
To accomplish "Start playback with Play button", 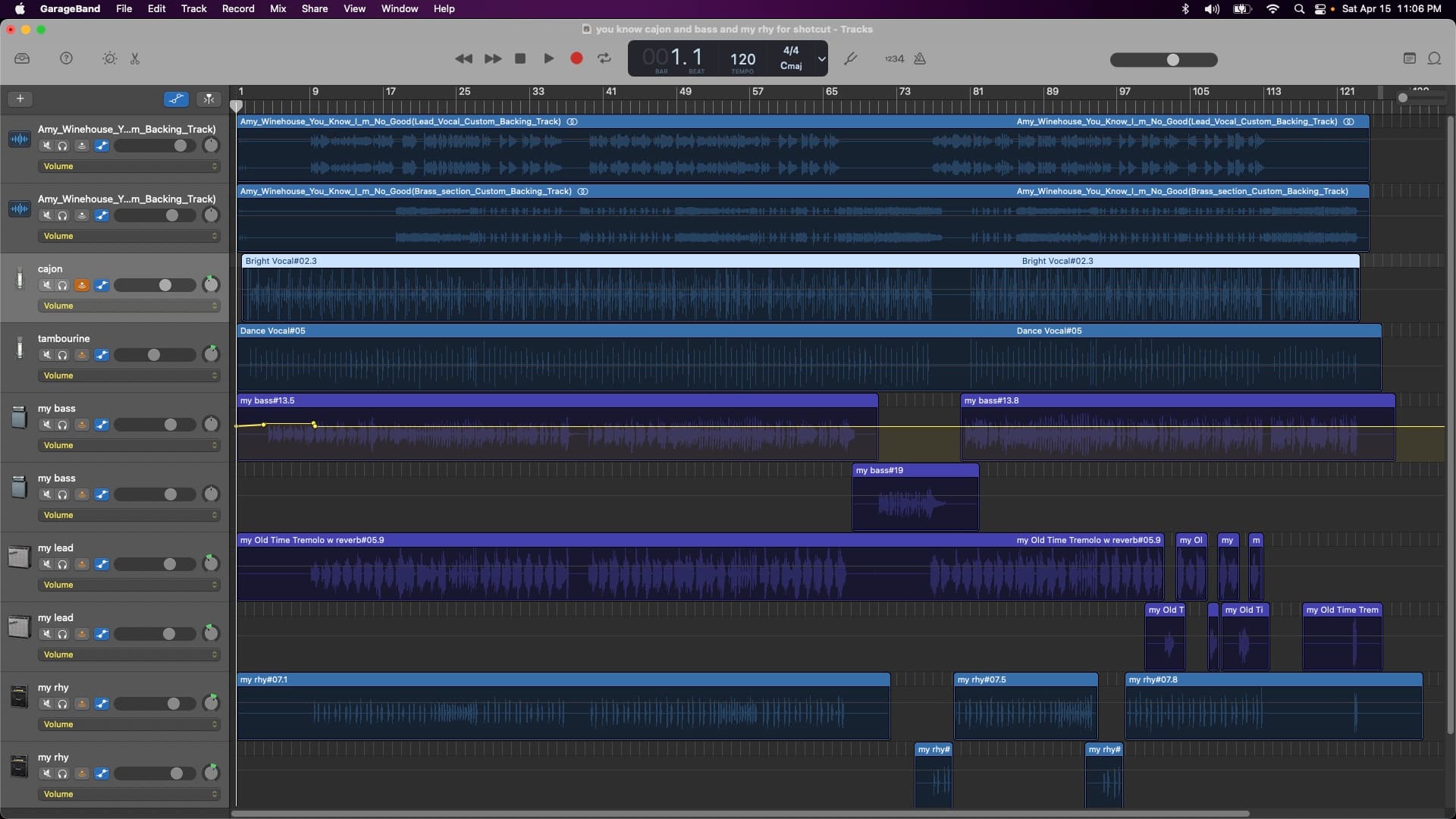I will [549, 58].
